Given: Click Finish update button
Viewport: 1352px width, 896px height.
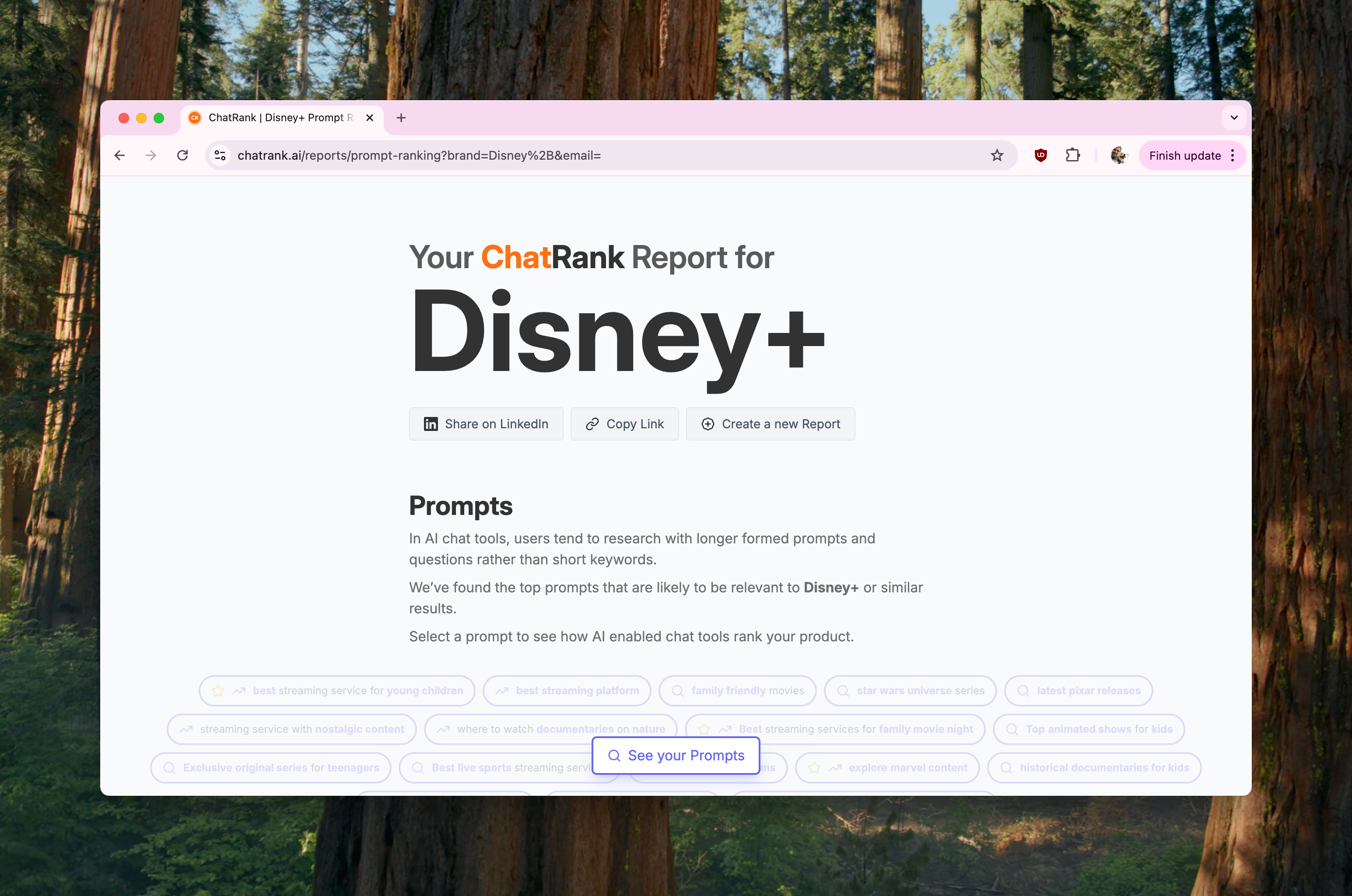Looking at the screenshot, I should [1184, 155].
